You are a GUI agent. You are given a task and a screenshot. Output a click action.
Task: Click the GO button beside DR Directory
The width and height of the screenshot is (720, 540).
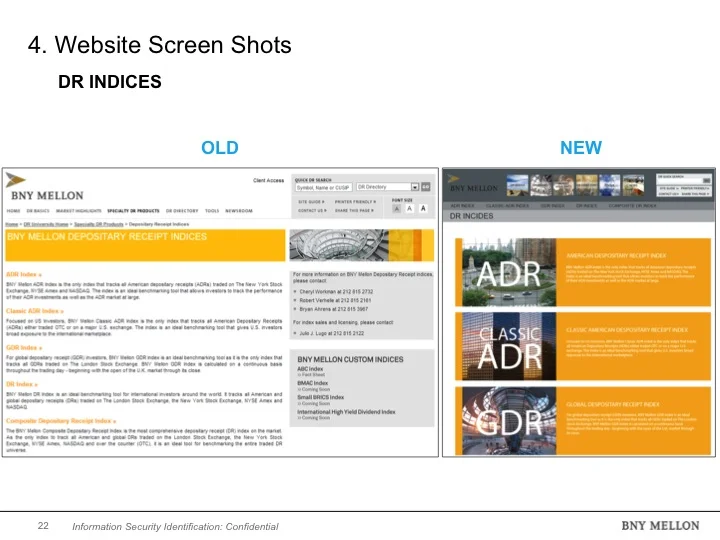tap(426, 187)
